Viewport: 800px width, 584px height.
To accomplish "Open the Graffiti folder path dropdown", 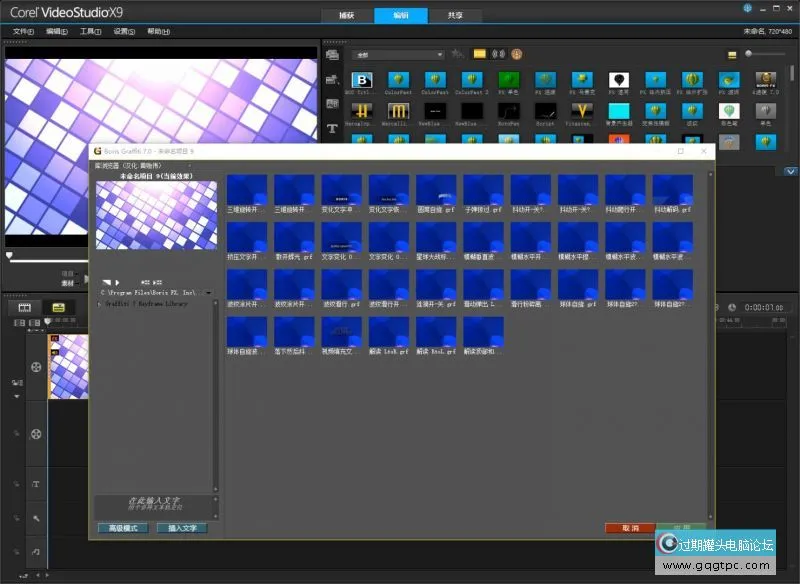I will (209, 293).
